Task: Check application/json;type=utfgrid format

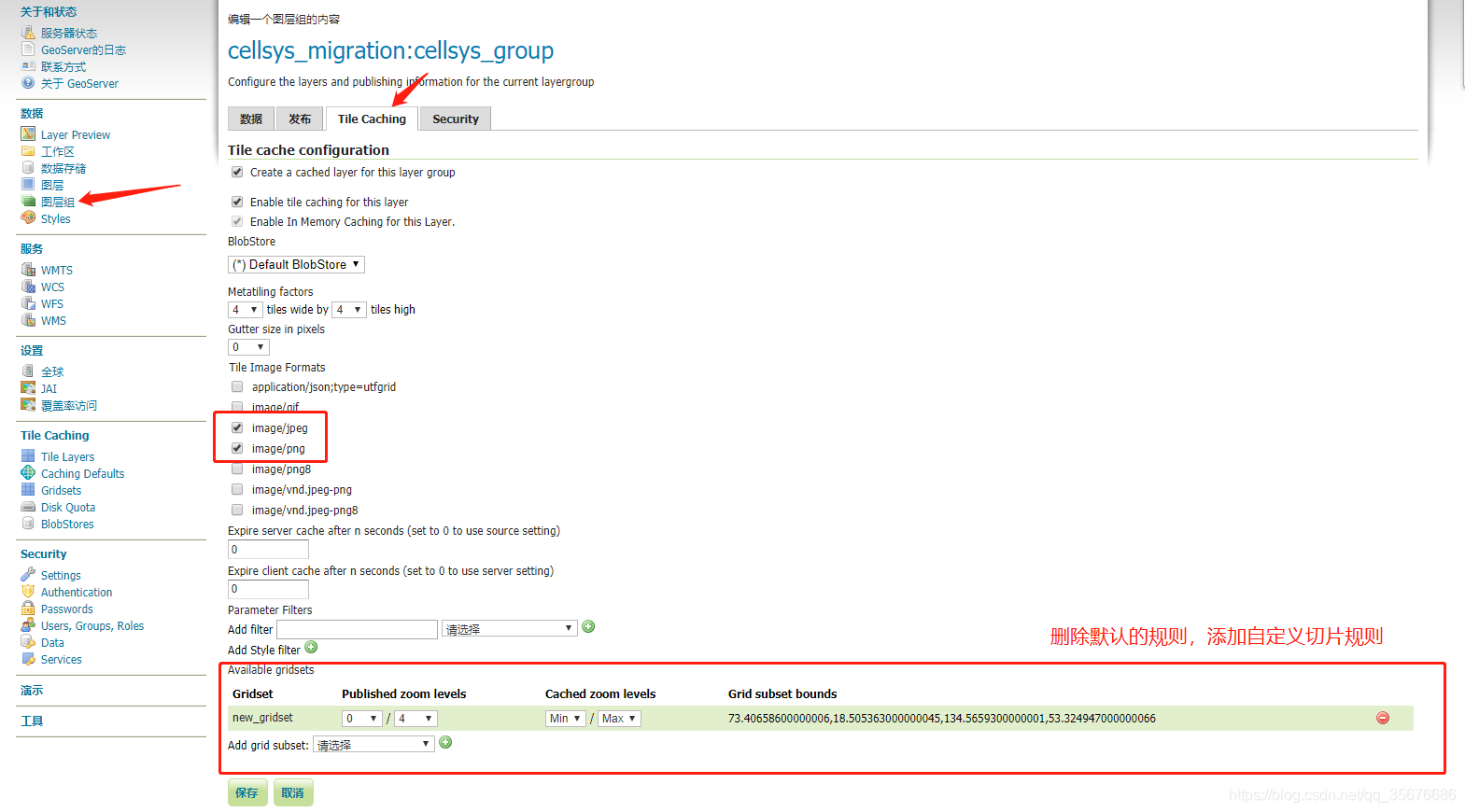Action: click(237, 386)
